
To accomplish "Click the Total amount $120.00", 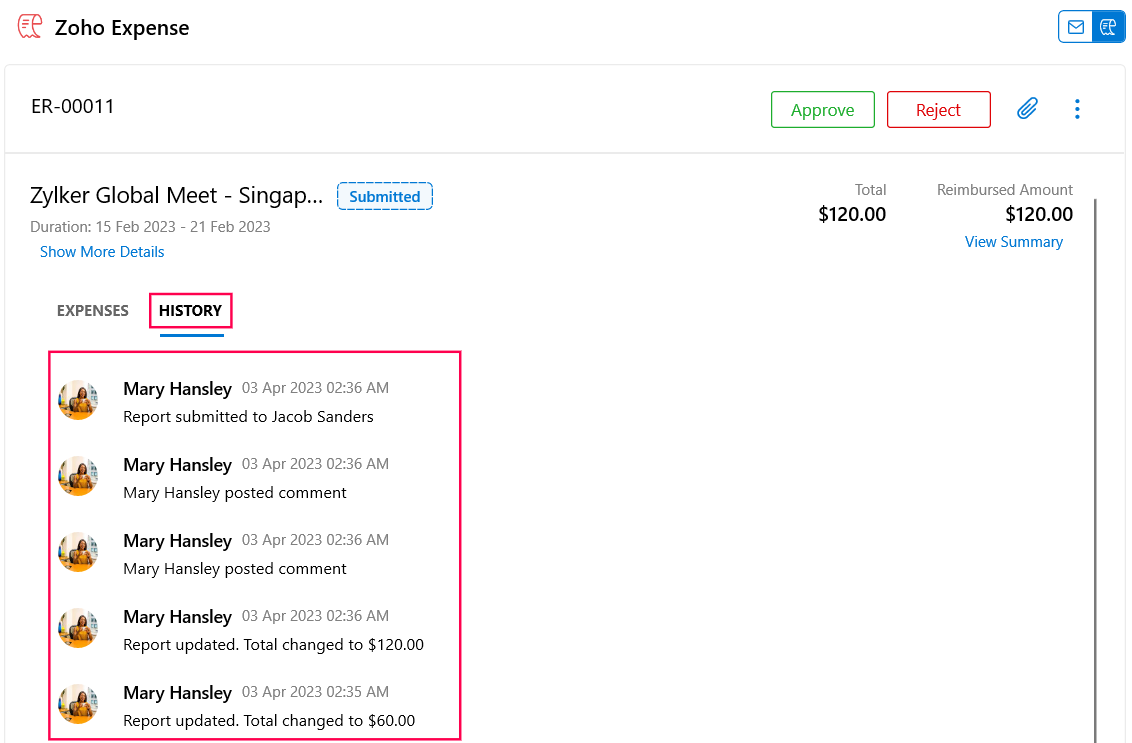I will coord(852,214).
